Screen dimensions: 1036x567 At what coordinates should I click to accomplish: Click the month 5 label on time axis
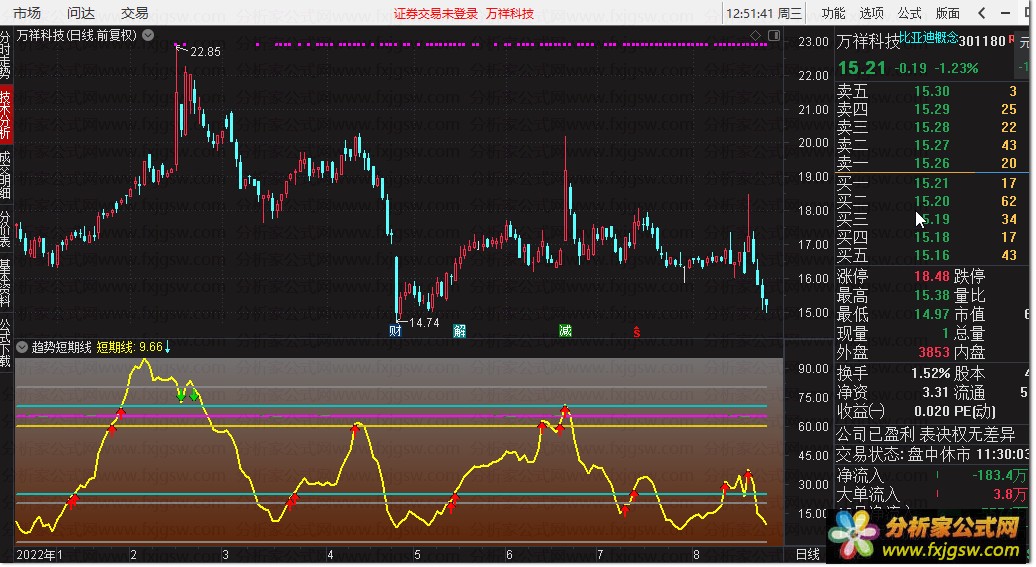click(417, 554)
